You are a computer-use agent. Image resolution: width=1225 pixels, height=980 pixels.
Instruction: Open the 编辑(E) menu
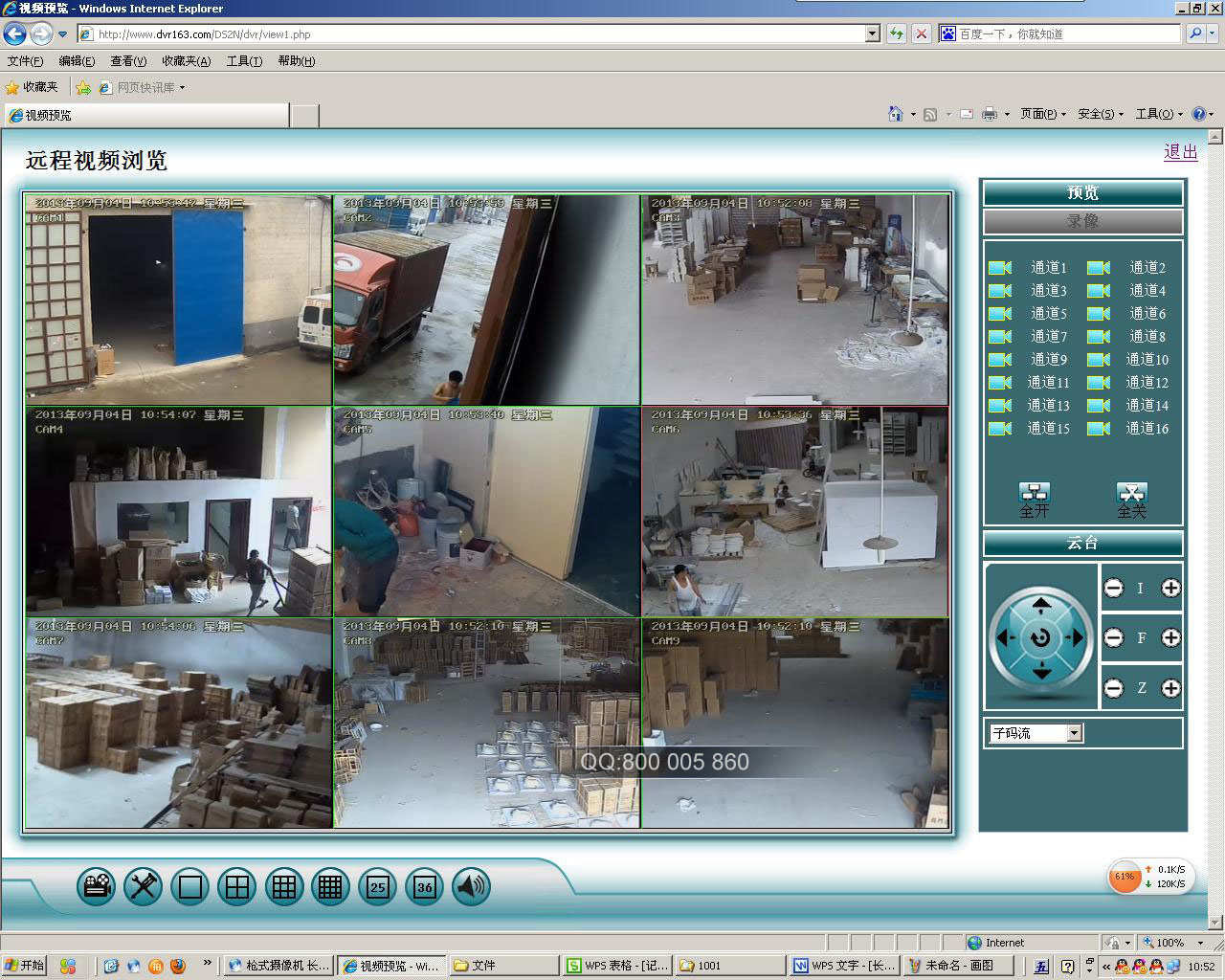coord(77,61)
